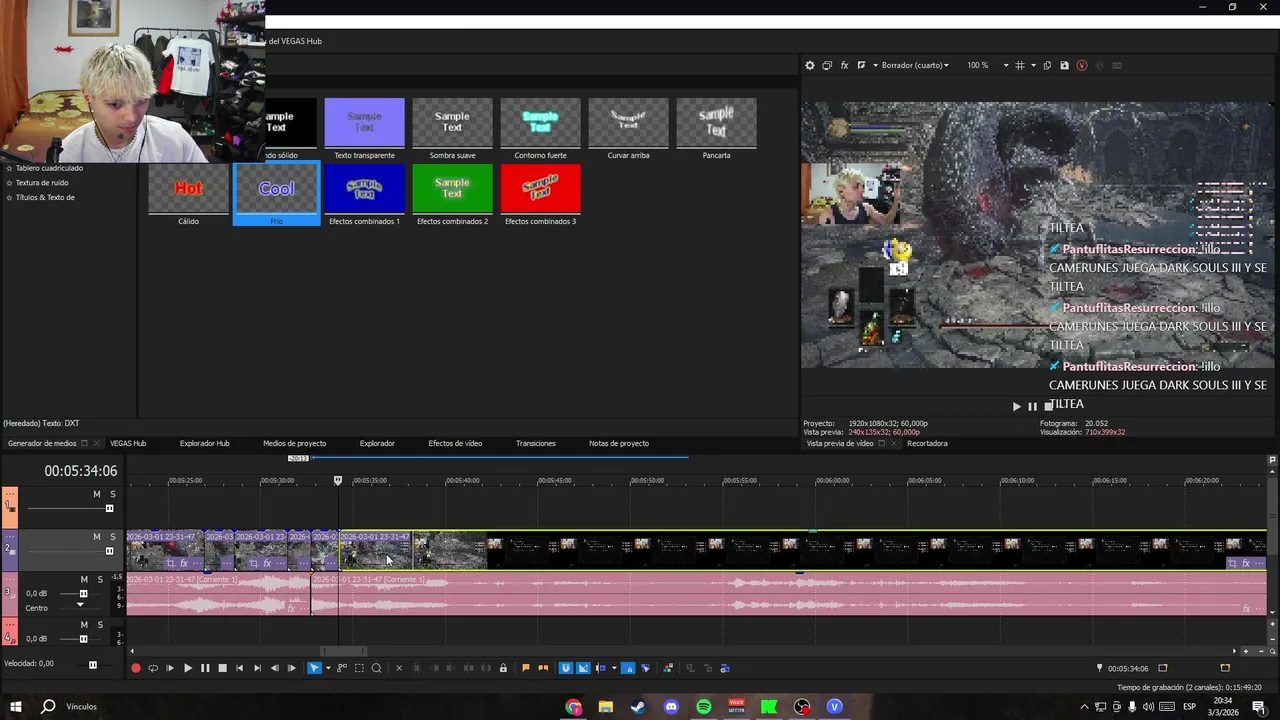Copy preview snapshot to clipboard

[1047, 65]
